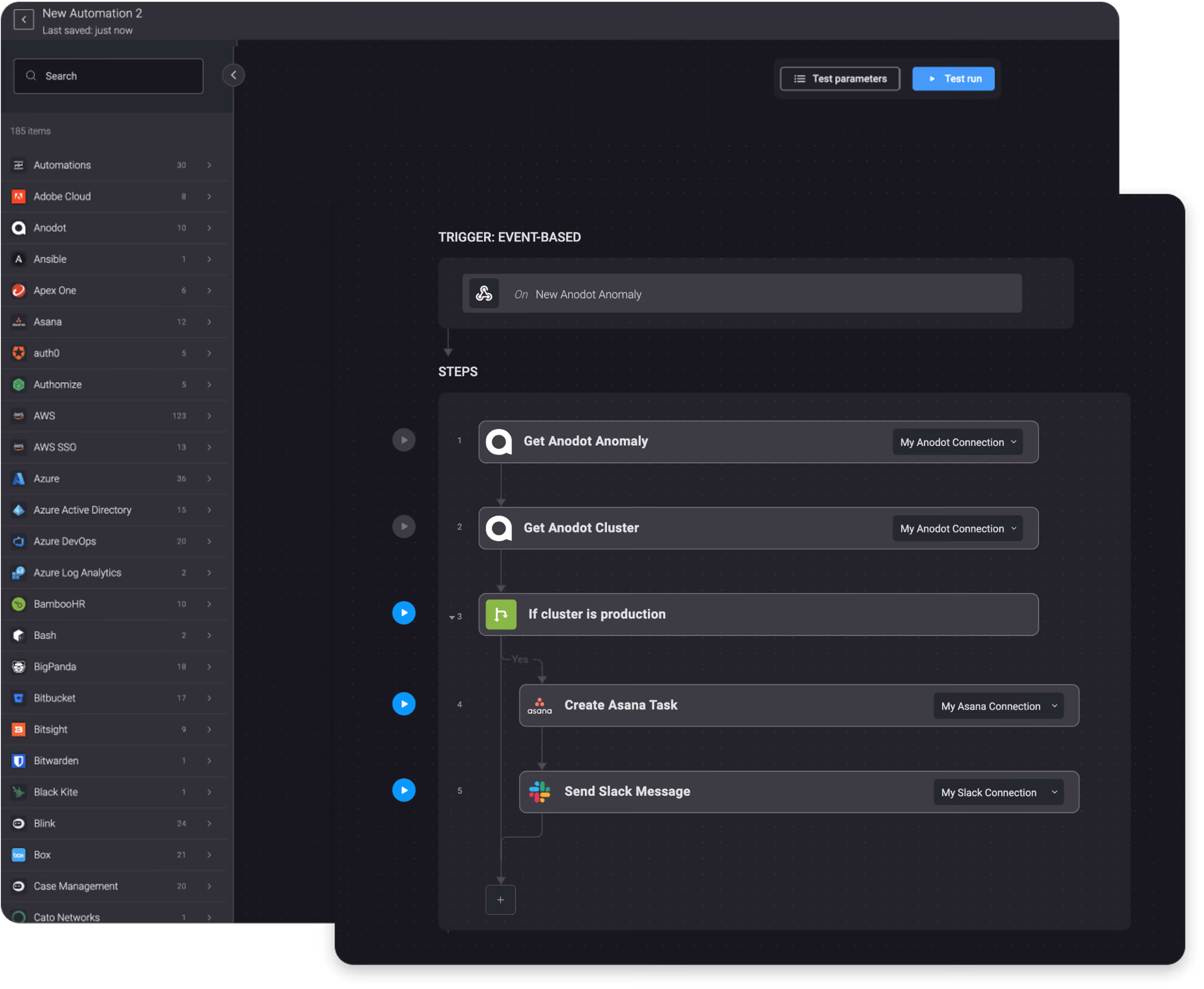Click the Bitwarden shield icon
1204x989 pixels.
point(19,760)
